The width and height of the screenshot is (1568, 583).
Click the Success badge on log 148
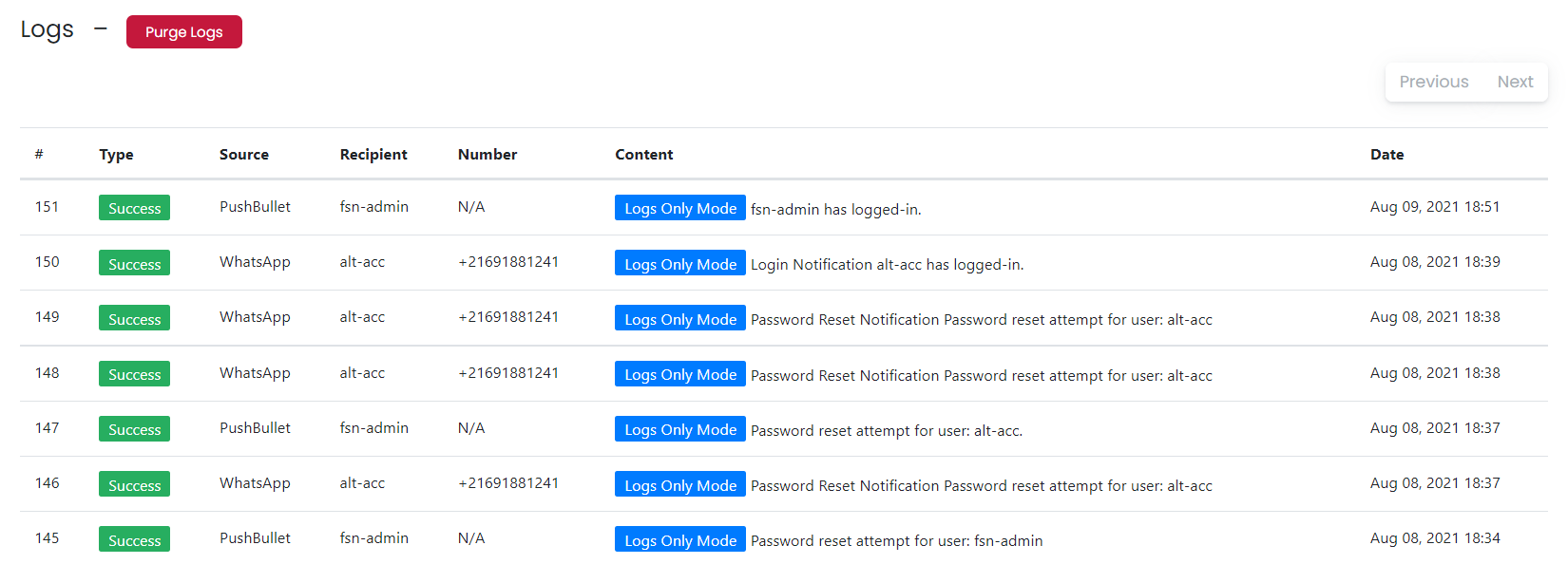tap(134, 374)
